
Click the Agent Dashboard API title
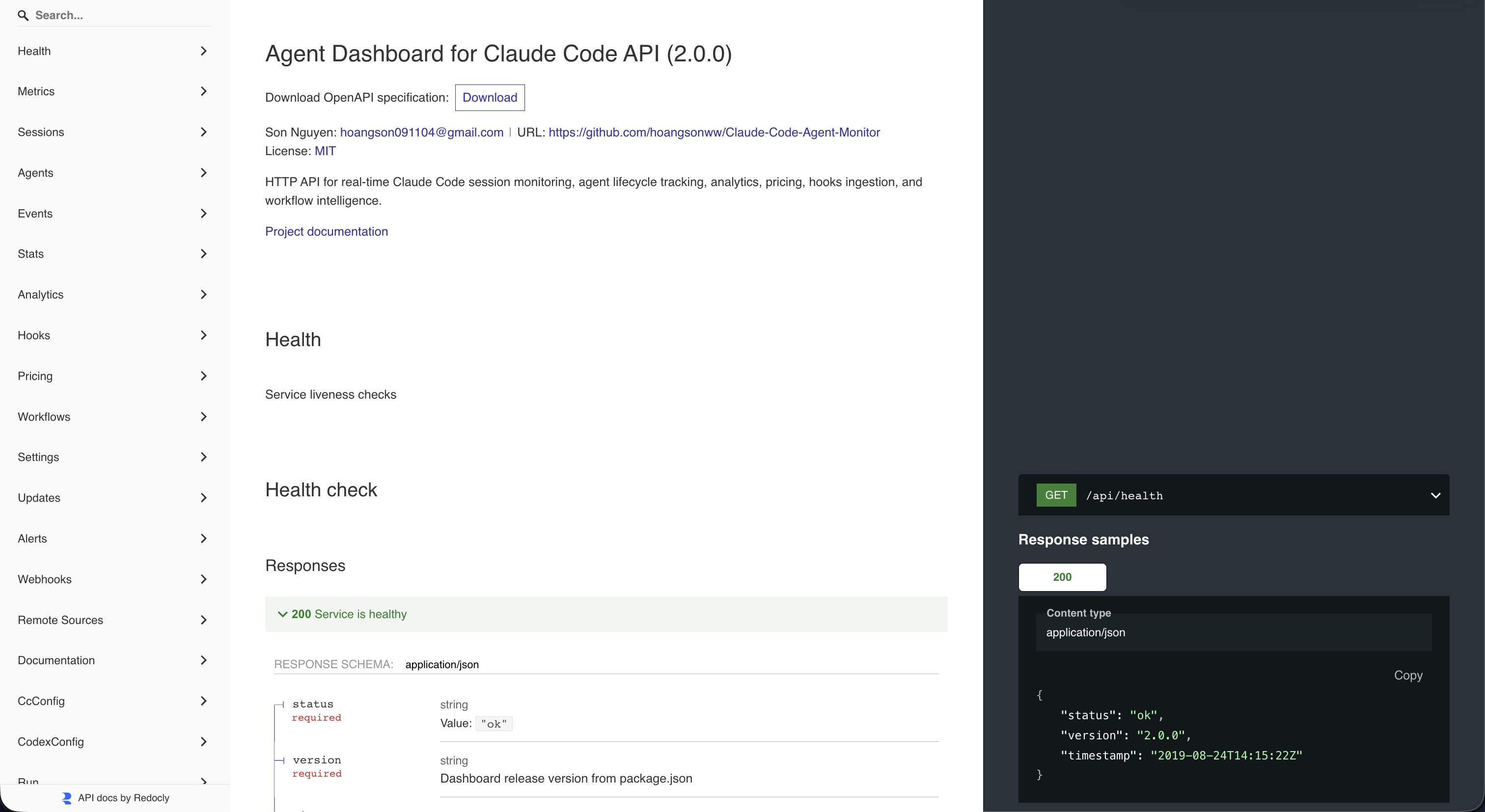498,54
